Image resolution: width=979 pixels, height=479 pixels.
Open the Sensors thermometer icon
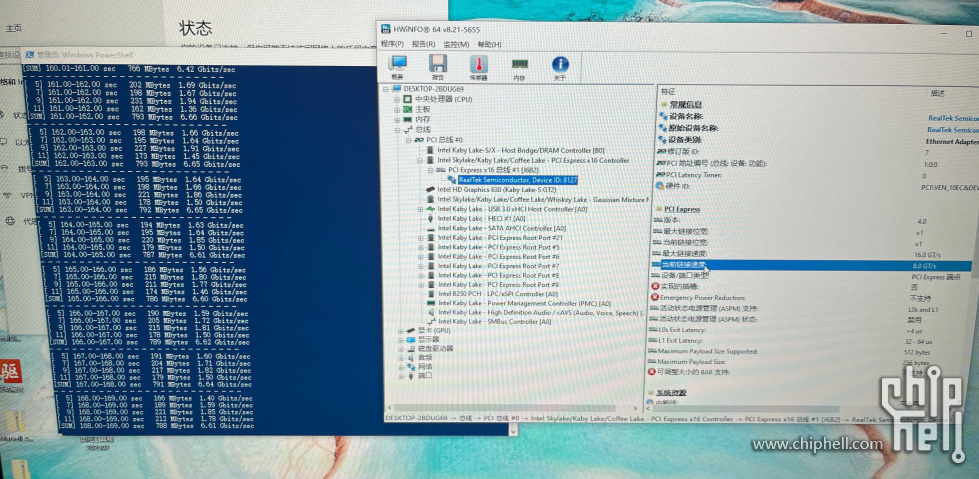[478, 66]
